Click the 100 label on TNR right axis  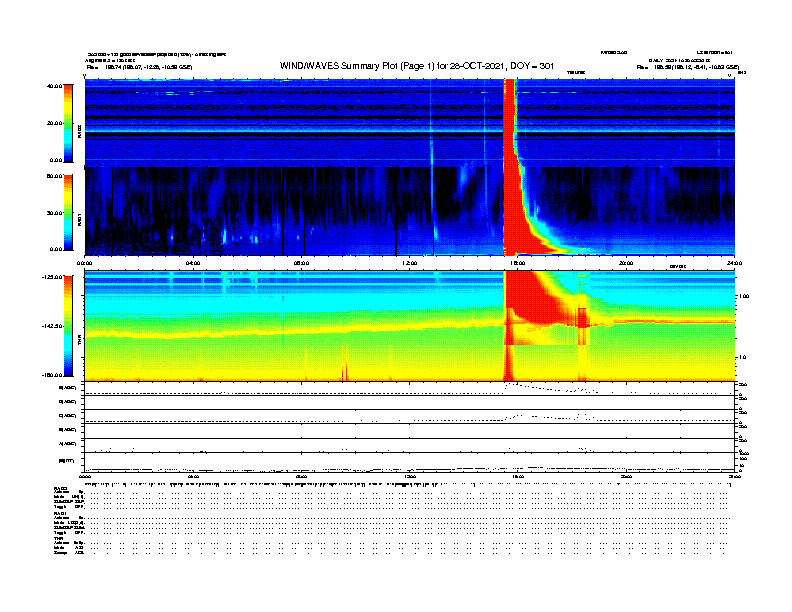tap(744, 296)
